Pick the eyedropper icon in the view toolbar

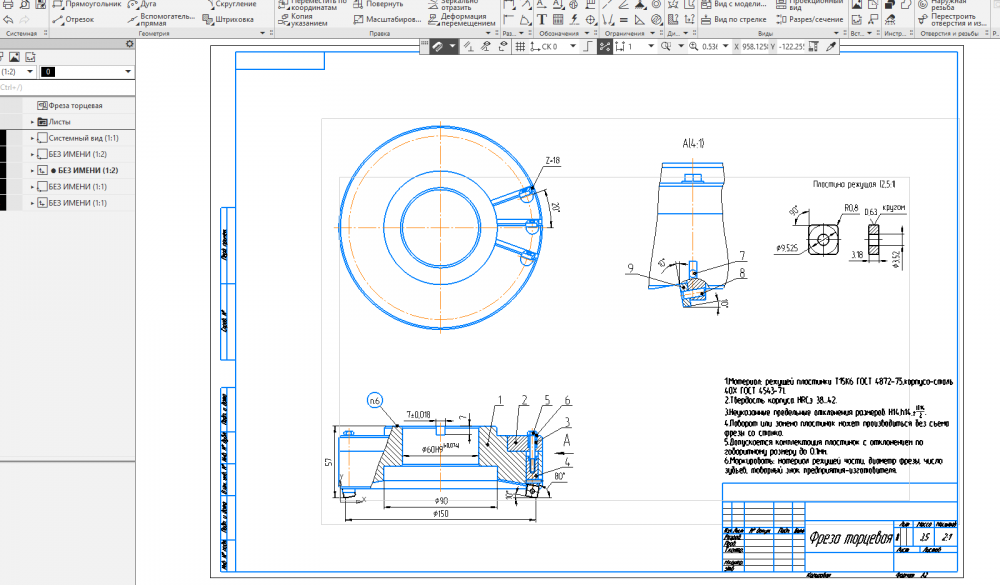point(829,46)
